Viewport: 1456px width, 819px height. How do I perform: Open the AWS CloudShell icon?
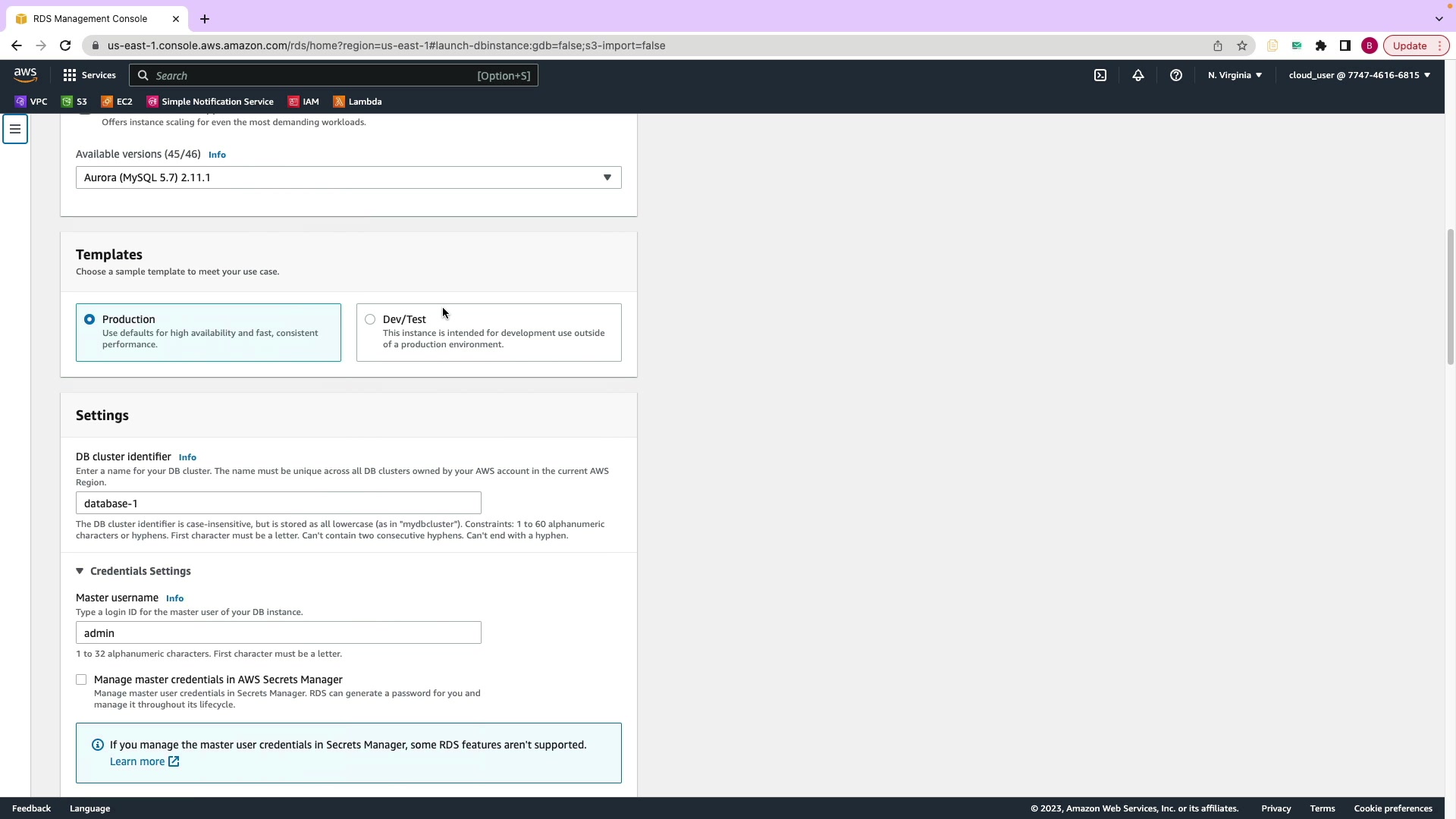[1100, 75]
